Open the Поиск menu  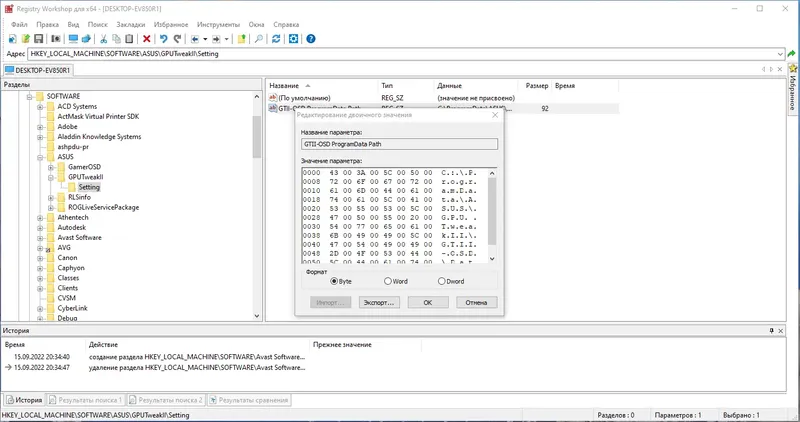pyautogui.click(x=97, y=24)
